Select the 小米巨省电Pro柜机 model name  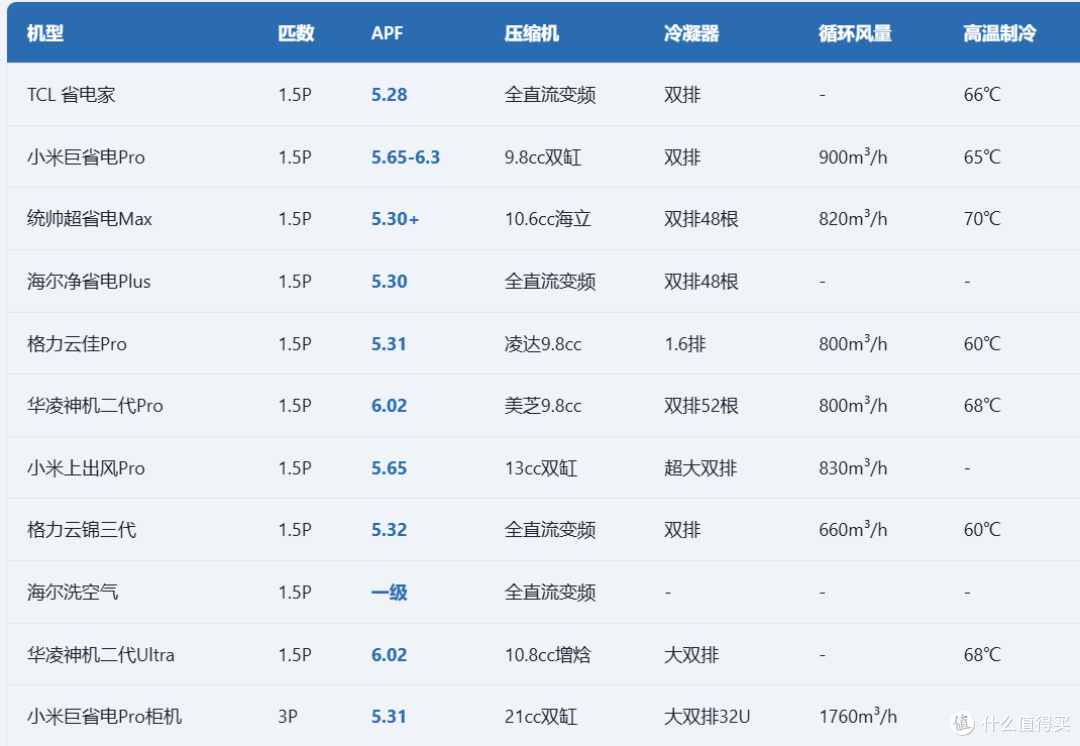105,716
